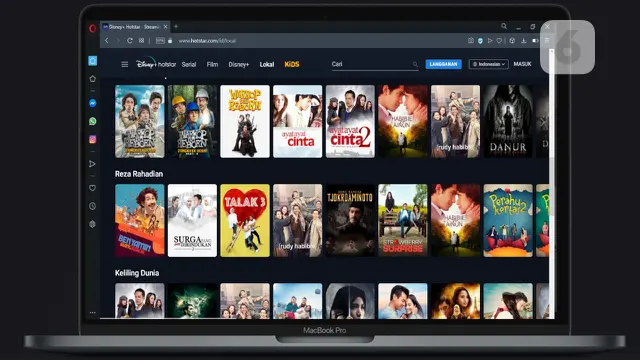Viewport: 640px width, 360px height.
Task: Open the sidebar three-dots setup menu
Action: point(93,313)
